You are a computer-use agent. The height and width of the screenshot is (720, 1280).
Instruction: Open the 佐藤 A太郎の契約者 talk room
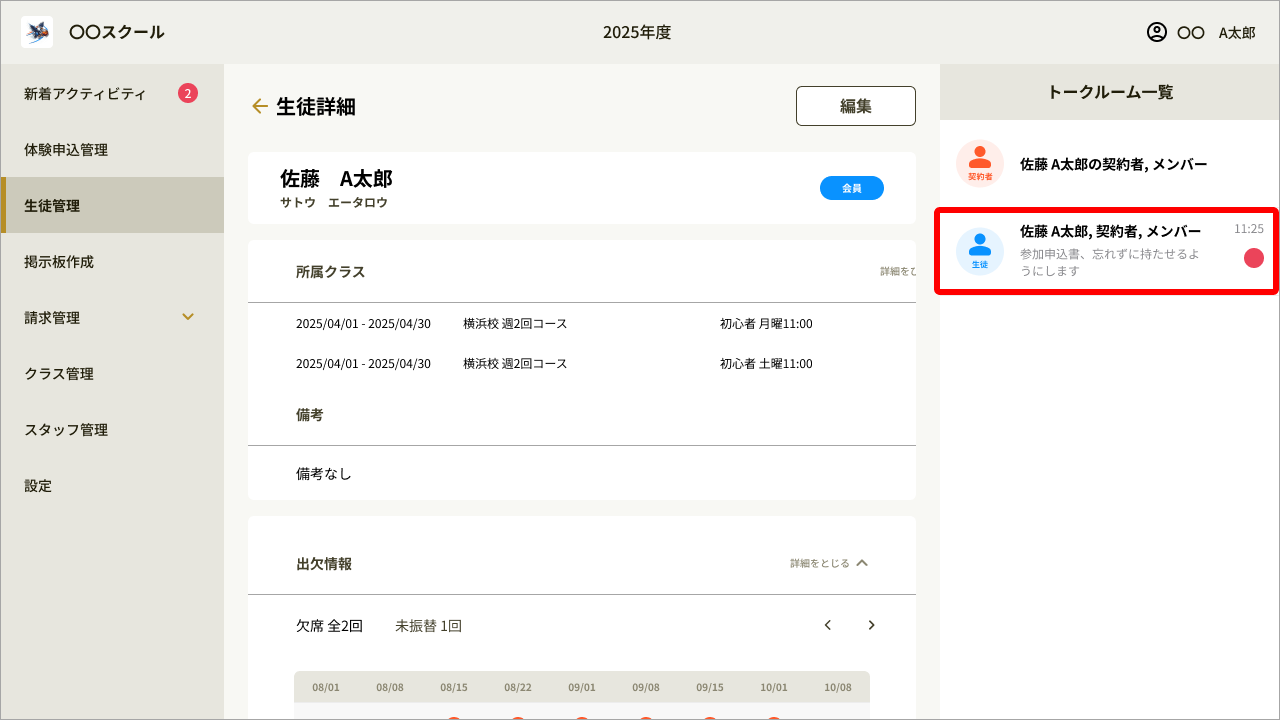tap(1113, 164)
